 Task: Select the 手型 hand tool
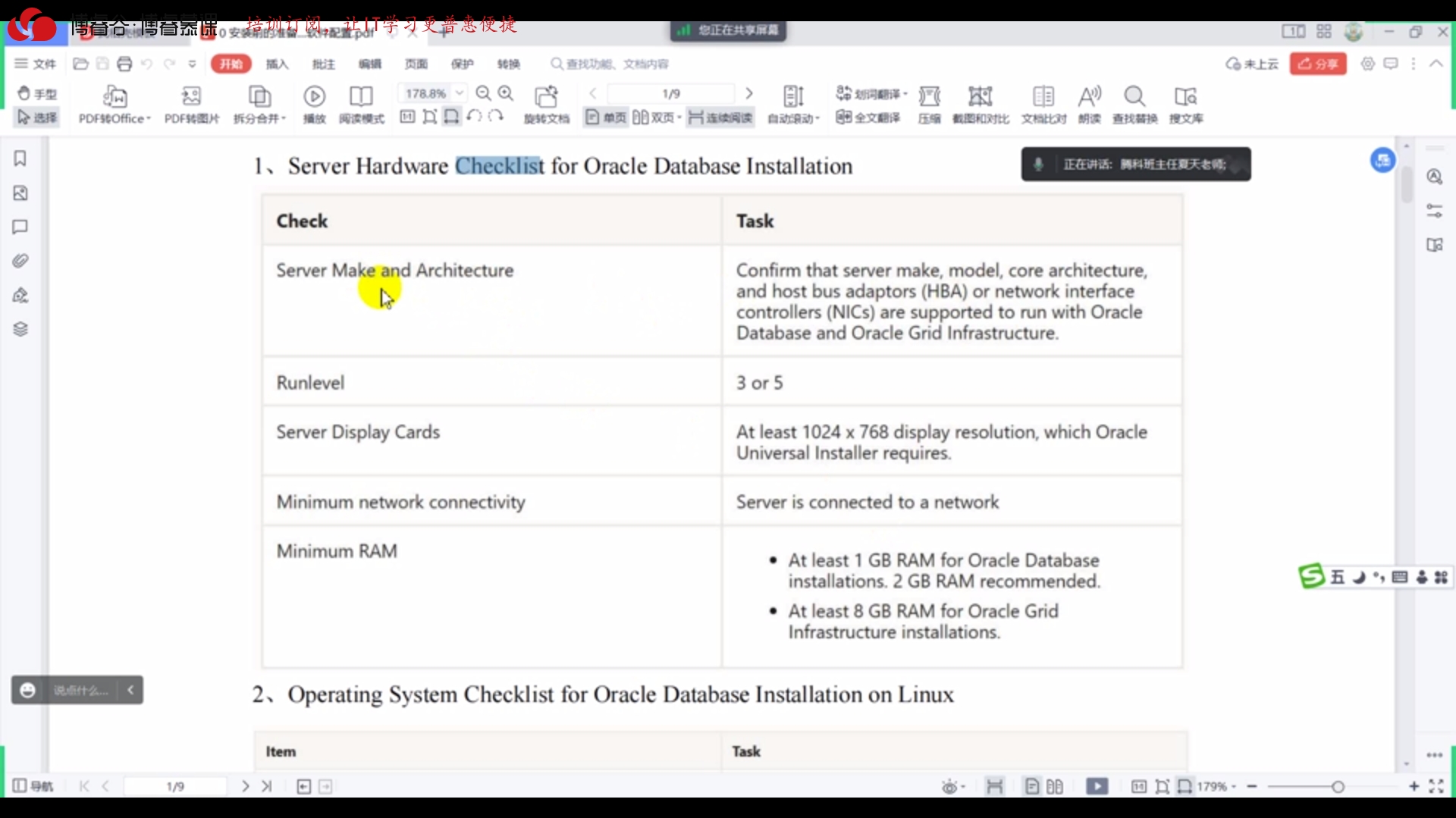[37, 93]
